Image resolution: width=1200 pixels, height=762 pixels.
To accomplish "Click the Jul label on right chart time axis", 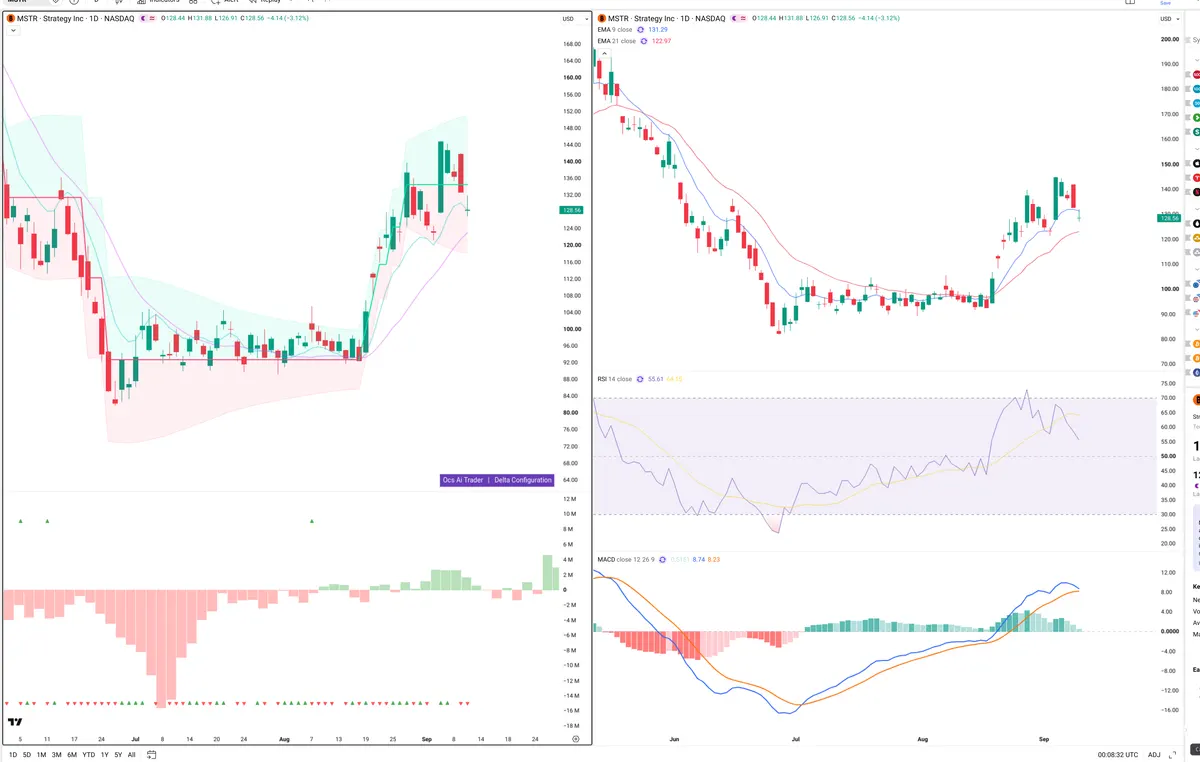I will pyautogui.click(x=797, y=738).
